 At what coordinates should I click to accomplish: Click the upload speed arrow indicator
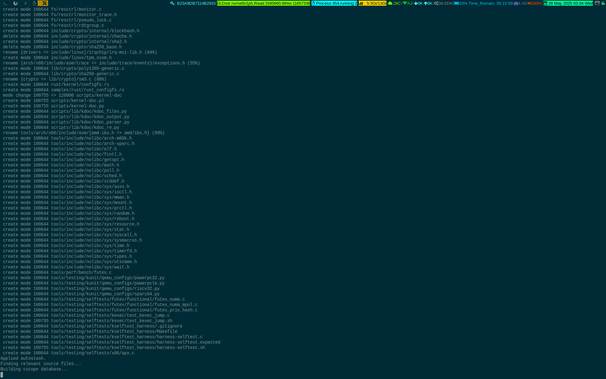(428, 3)
